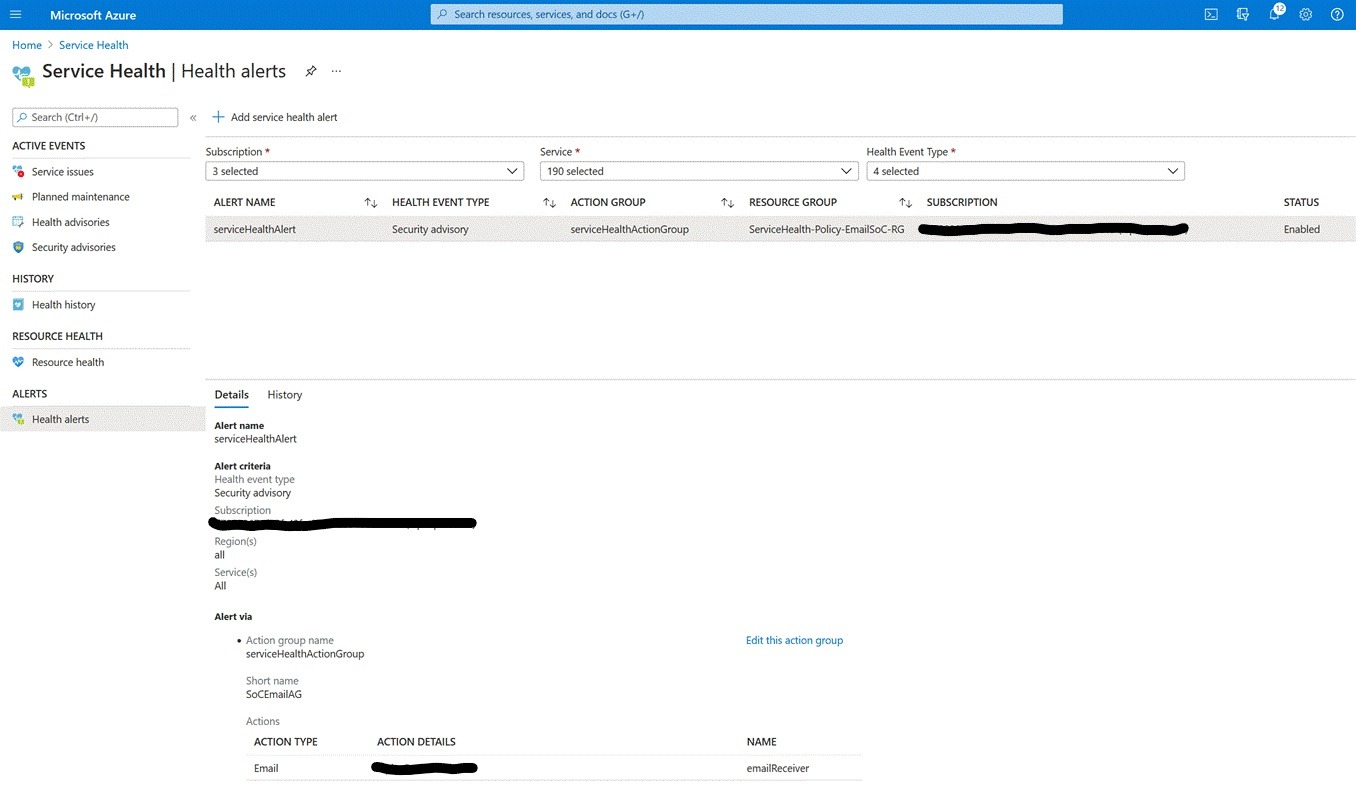Viewport: 1356px width, 796px height.
Task: Click ServiceHealth-Policy-EmailSoC-RG resource group cell
Action: 827,229
